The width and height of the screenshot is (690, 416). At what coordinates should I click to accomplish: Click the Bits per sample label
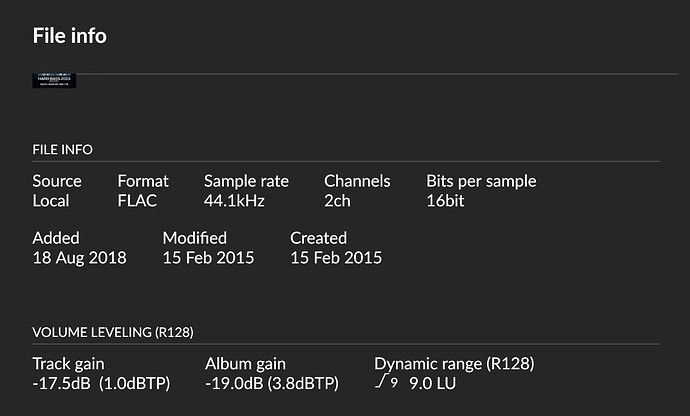(481, 181)
